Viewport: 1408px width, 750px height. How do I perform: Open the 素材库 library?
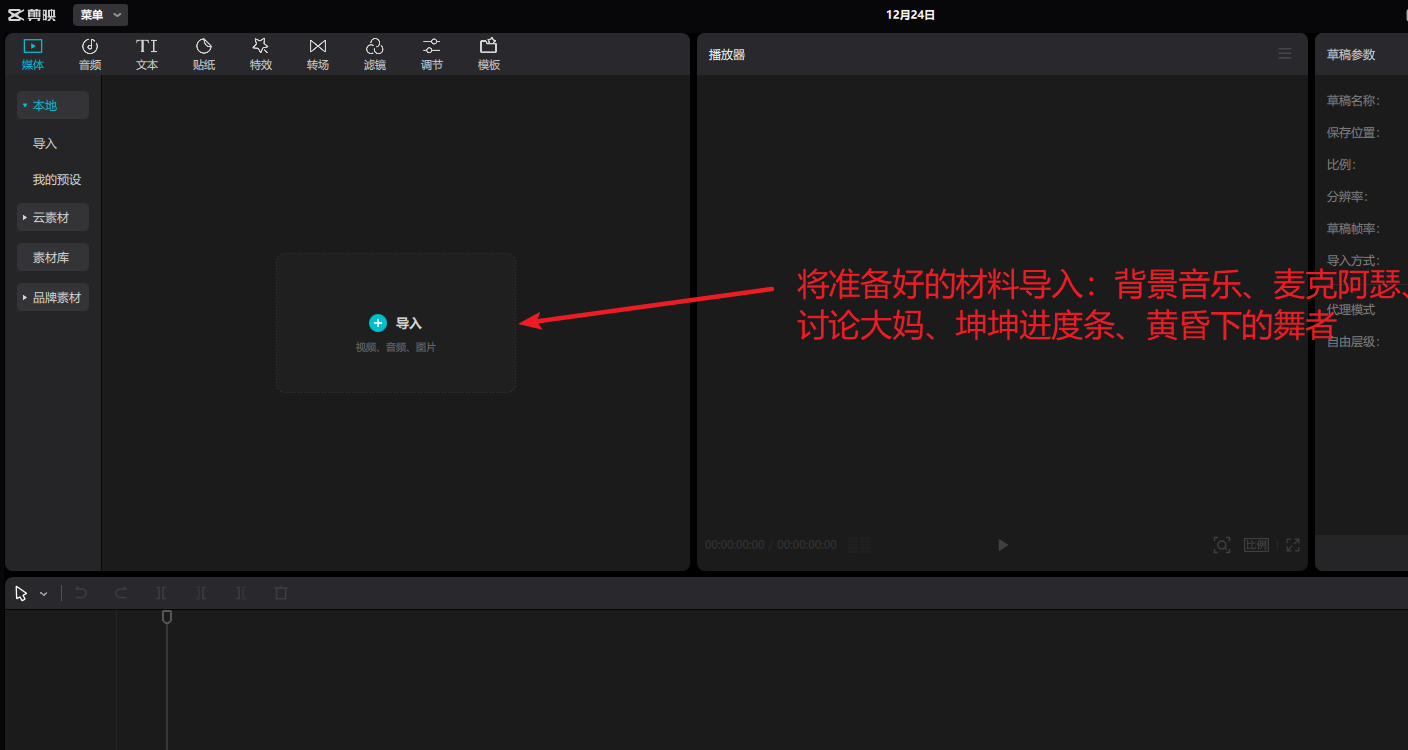coord(52,257)
